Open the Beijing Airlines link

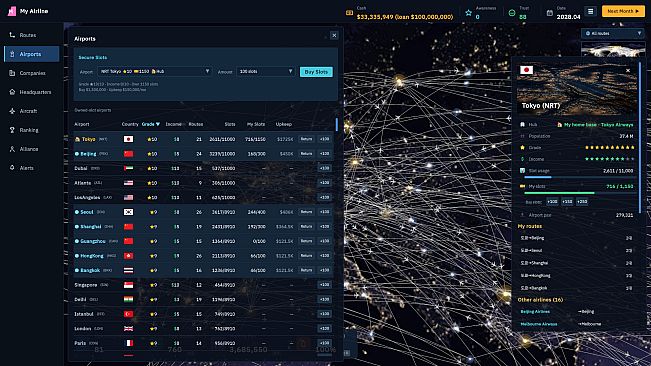coord(535,312)
